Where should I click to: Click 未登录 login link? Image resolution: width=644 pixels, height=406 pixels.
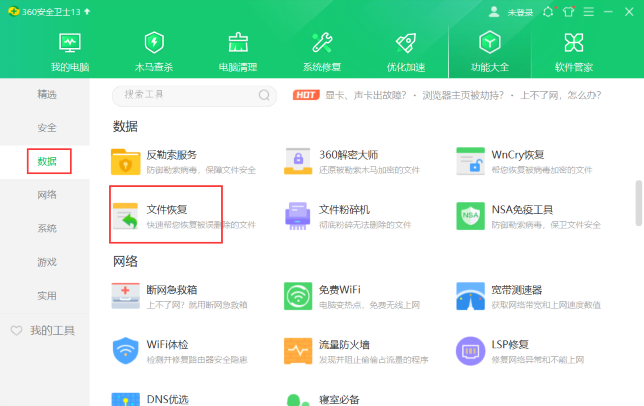(x=520, y=13)
